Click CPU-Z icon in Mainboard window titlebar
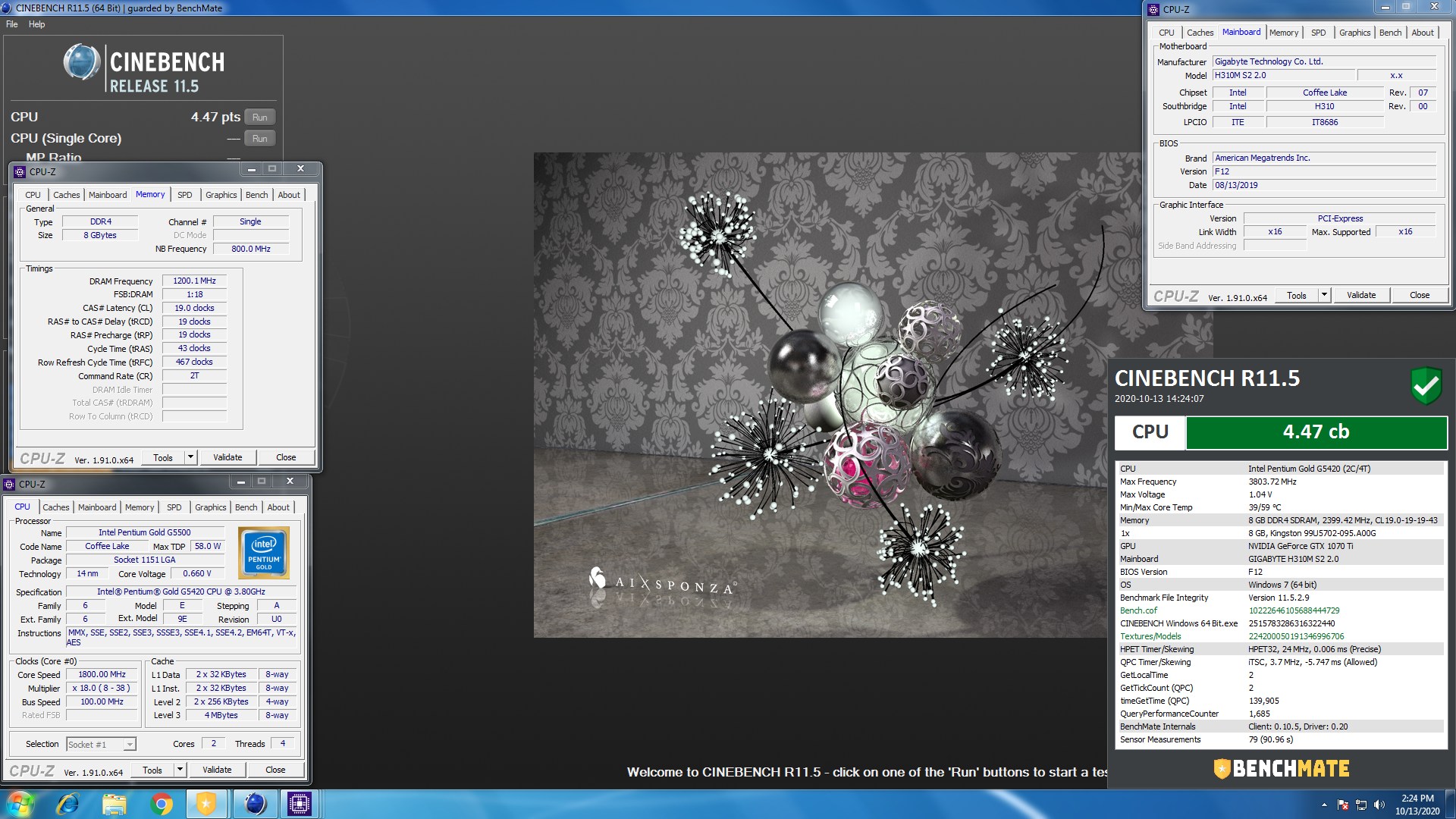This screenshot has height=819, width=1456. pos(1153,10)
